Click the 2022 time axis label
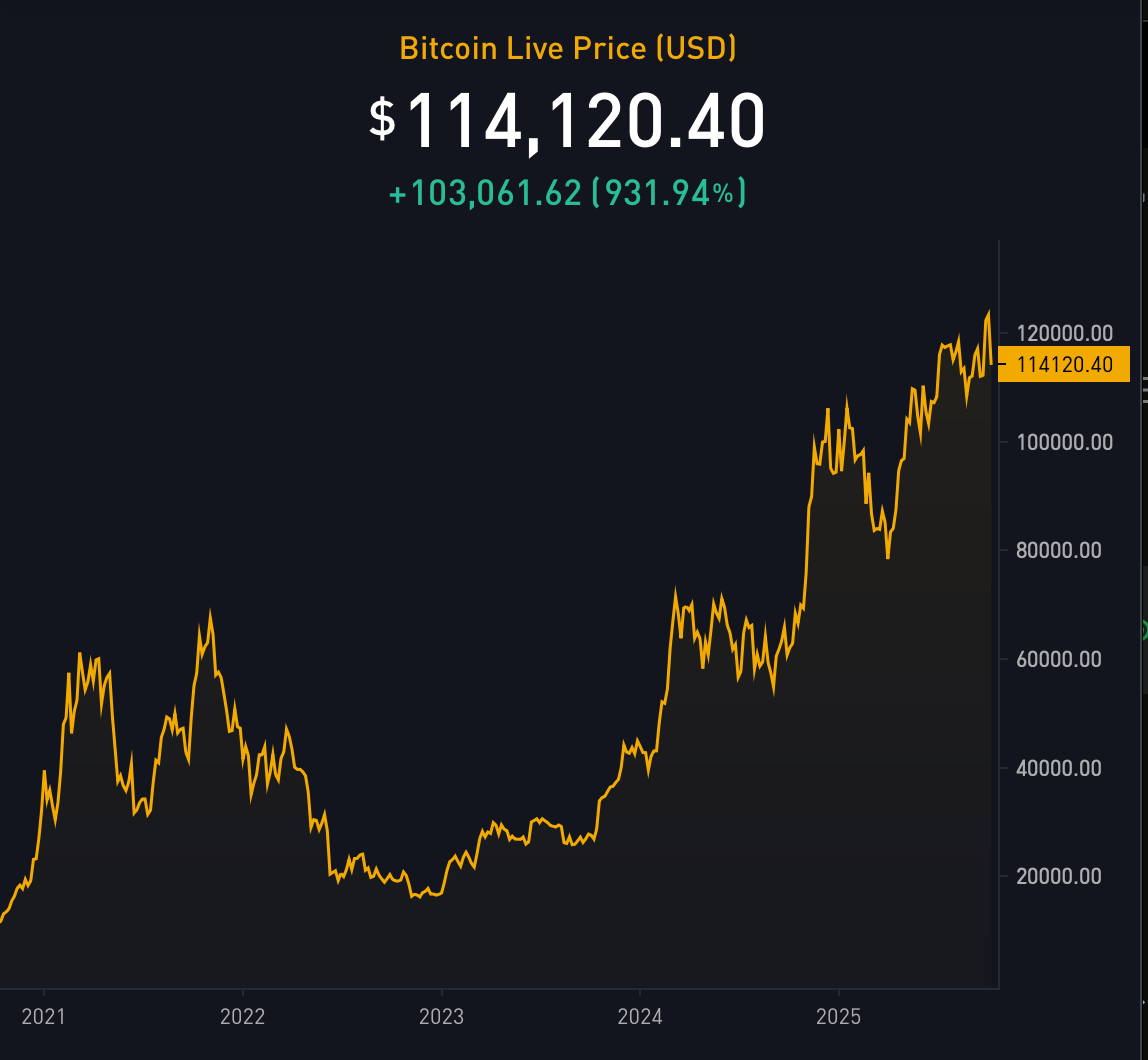 tap(242, 1017)
